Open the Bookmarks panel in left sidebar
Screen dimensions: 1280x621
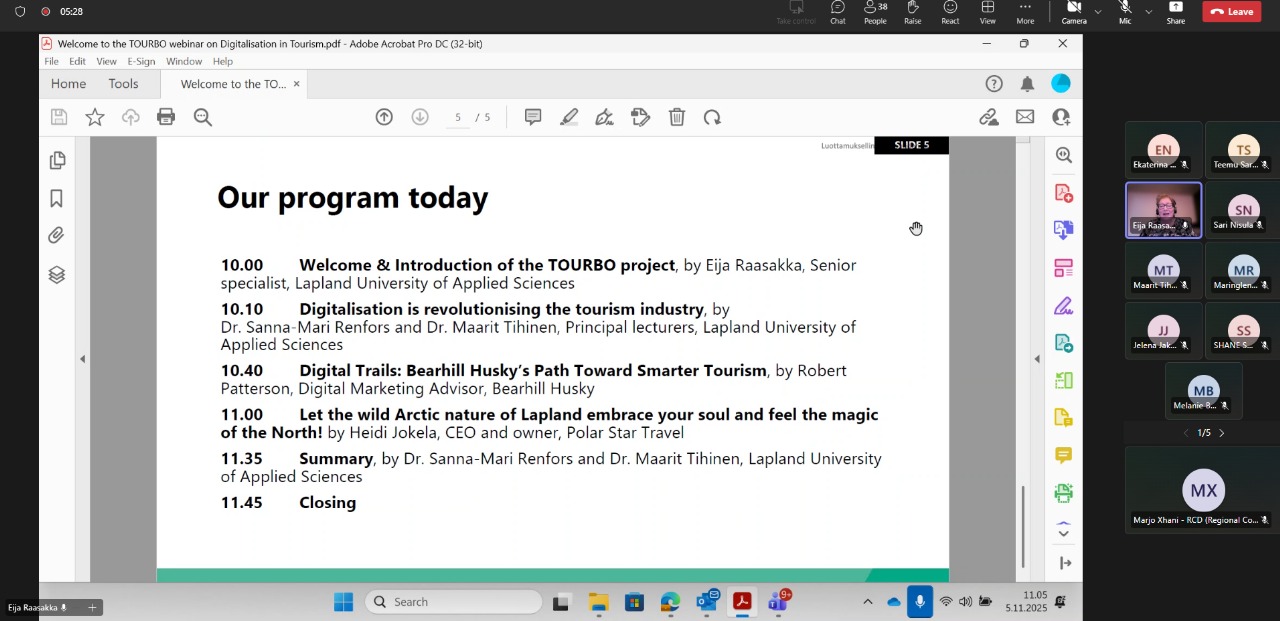click(57, 198)
